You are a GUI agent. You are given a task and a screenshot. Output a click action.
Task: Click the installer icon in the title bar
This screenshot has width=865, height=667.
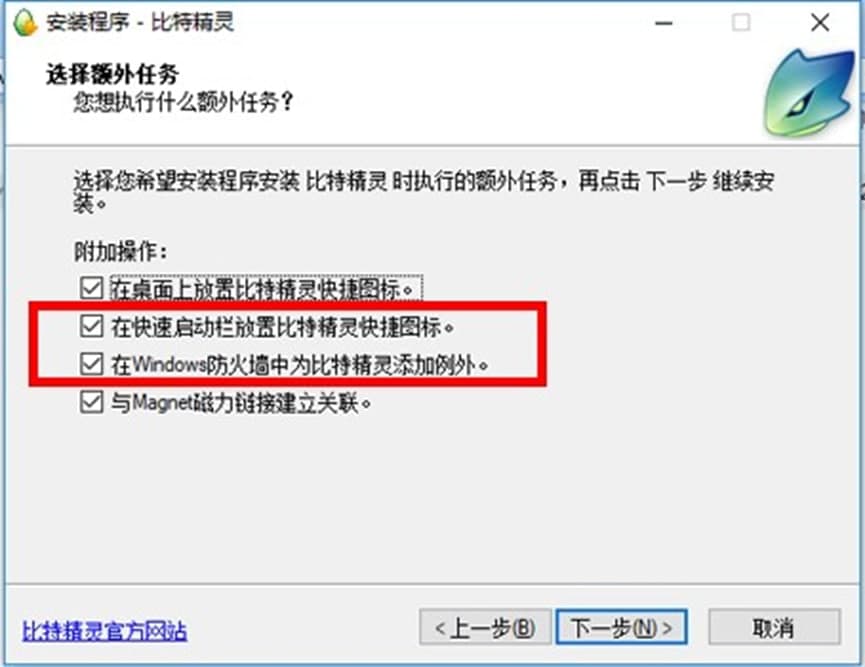click(24, 23)
